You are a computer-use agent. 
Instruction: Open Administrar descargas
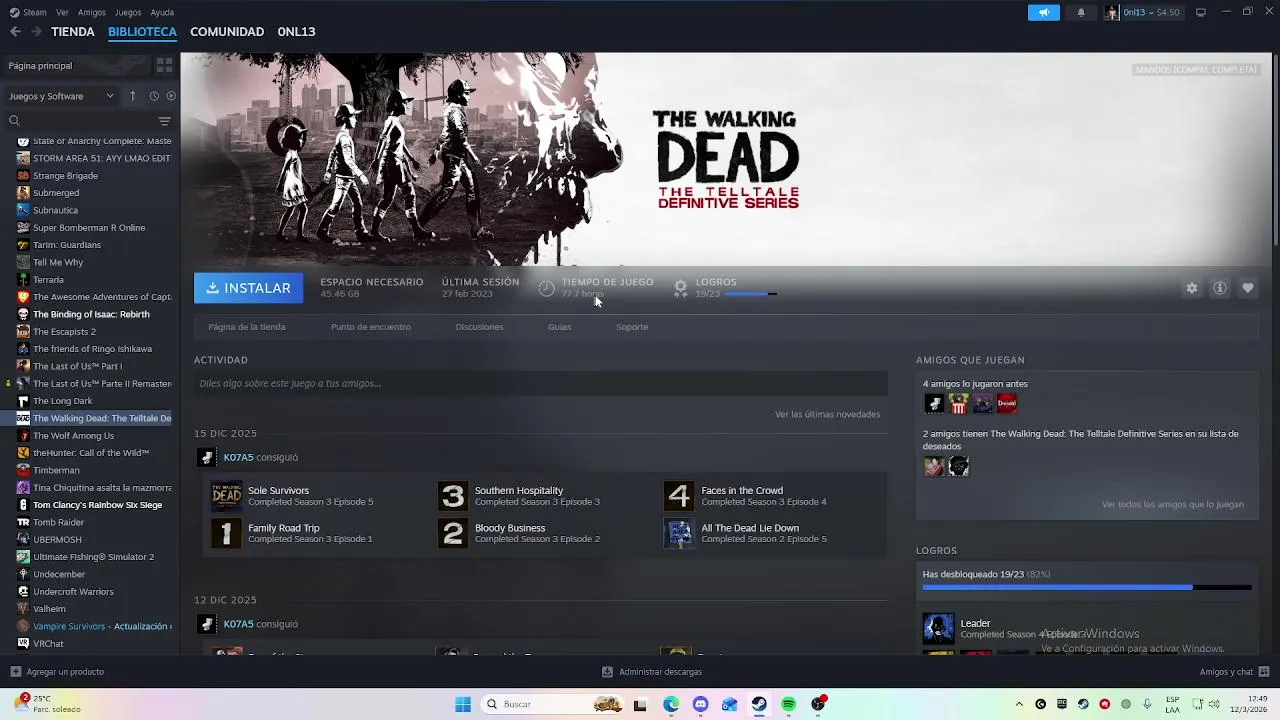[x=652, y=672]
